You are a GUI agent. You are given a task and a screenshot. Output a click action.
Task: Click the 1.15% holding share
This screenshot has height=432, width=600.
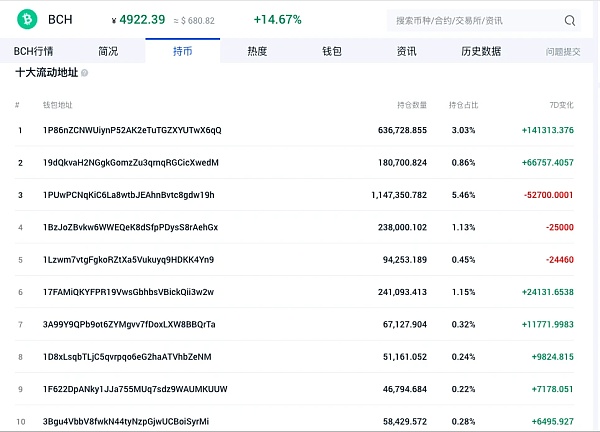pyautogui.click(x=463, y=292)
